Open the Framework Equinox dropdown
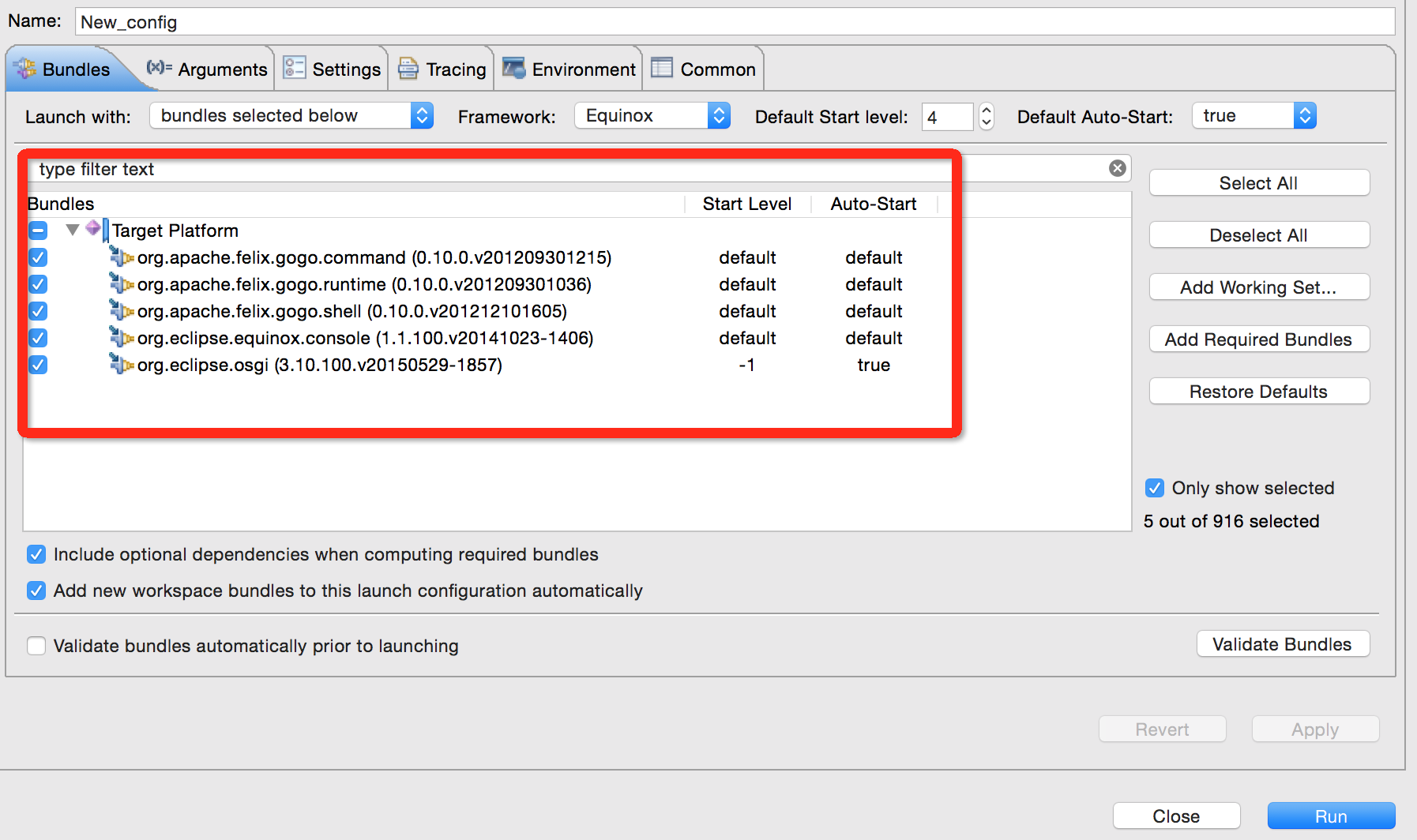1417x840 pixels. [652, 116]
